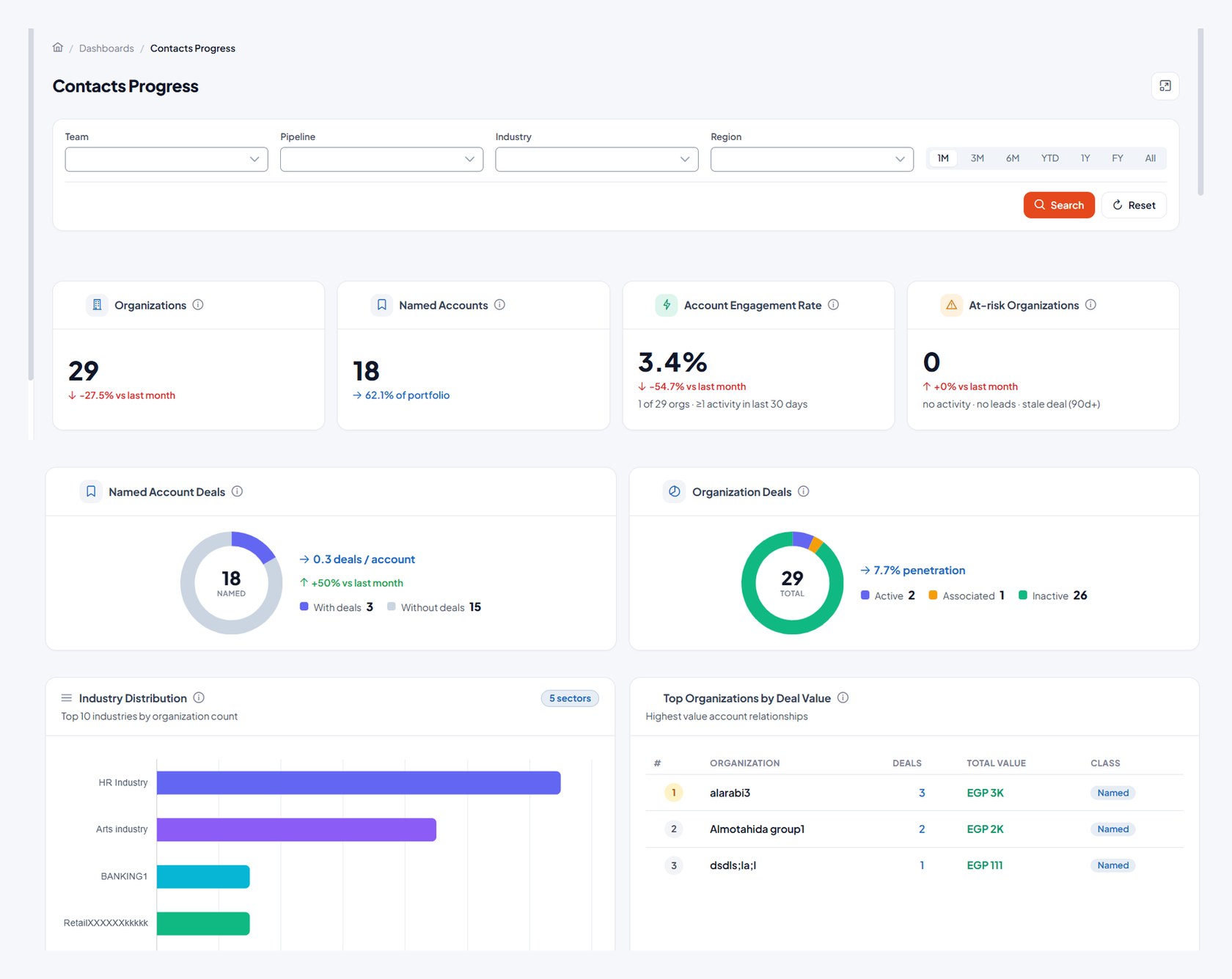Image resolution: width=1232 pixels, height=979 pixels.
Task: Click info icon next to Named Account Deals
Action: click(238, 491)
